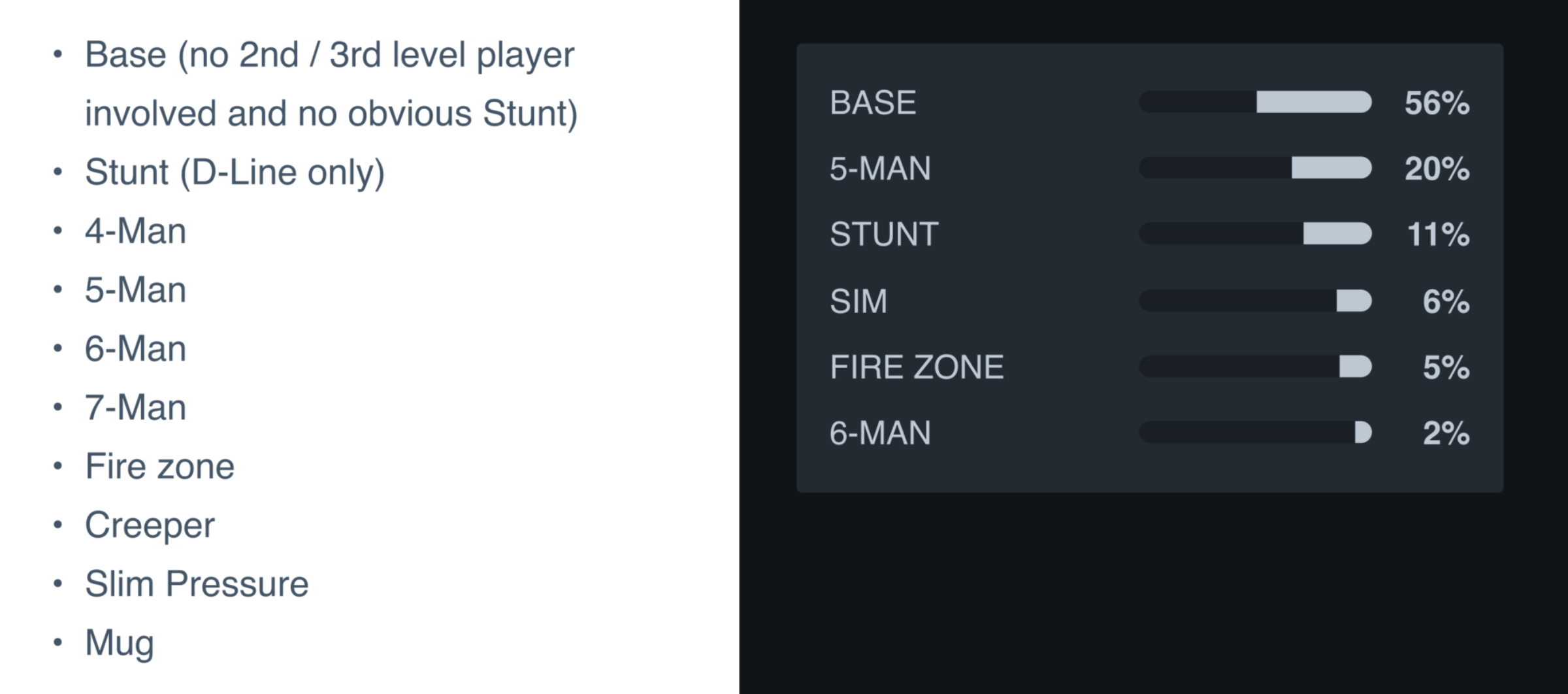
Task: Select the 20% percentage value
Action: click(x=1437, y=169)
